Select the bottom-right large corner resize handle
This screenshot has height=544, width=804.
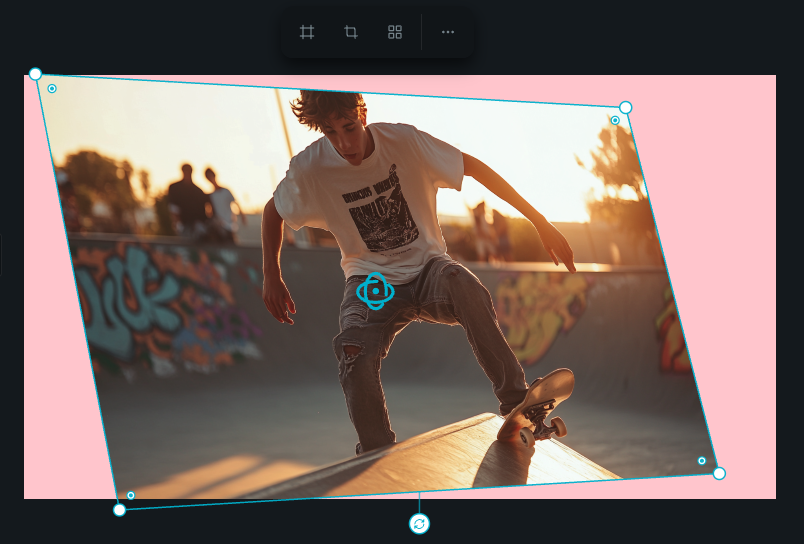719,473
